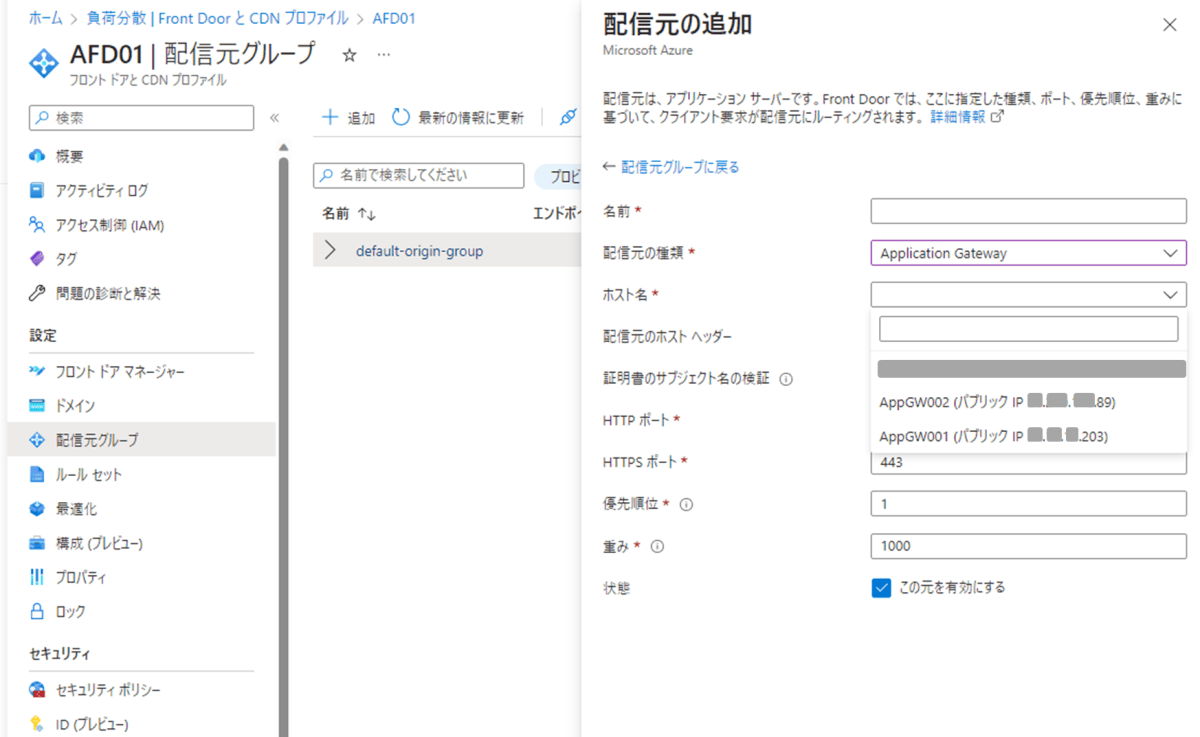The image size is (1200, 737).
Task: Click the sidebar 検索 box
Action: click(141, 118)
